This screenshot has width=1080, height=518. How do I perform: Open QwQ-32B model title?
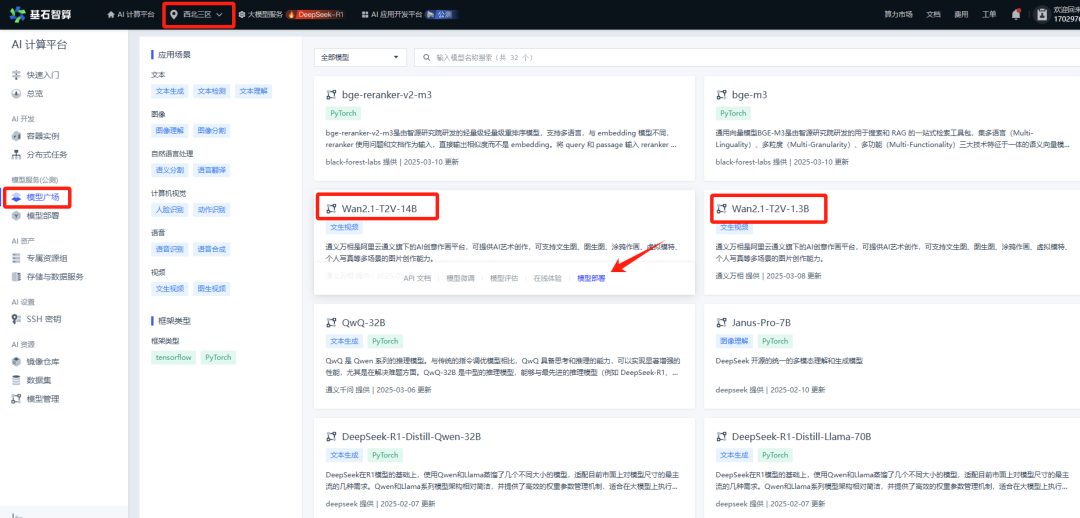click(x=363, y=322)
